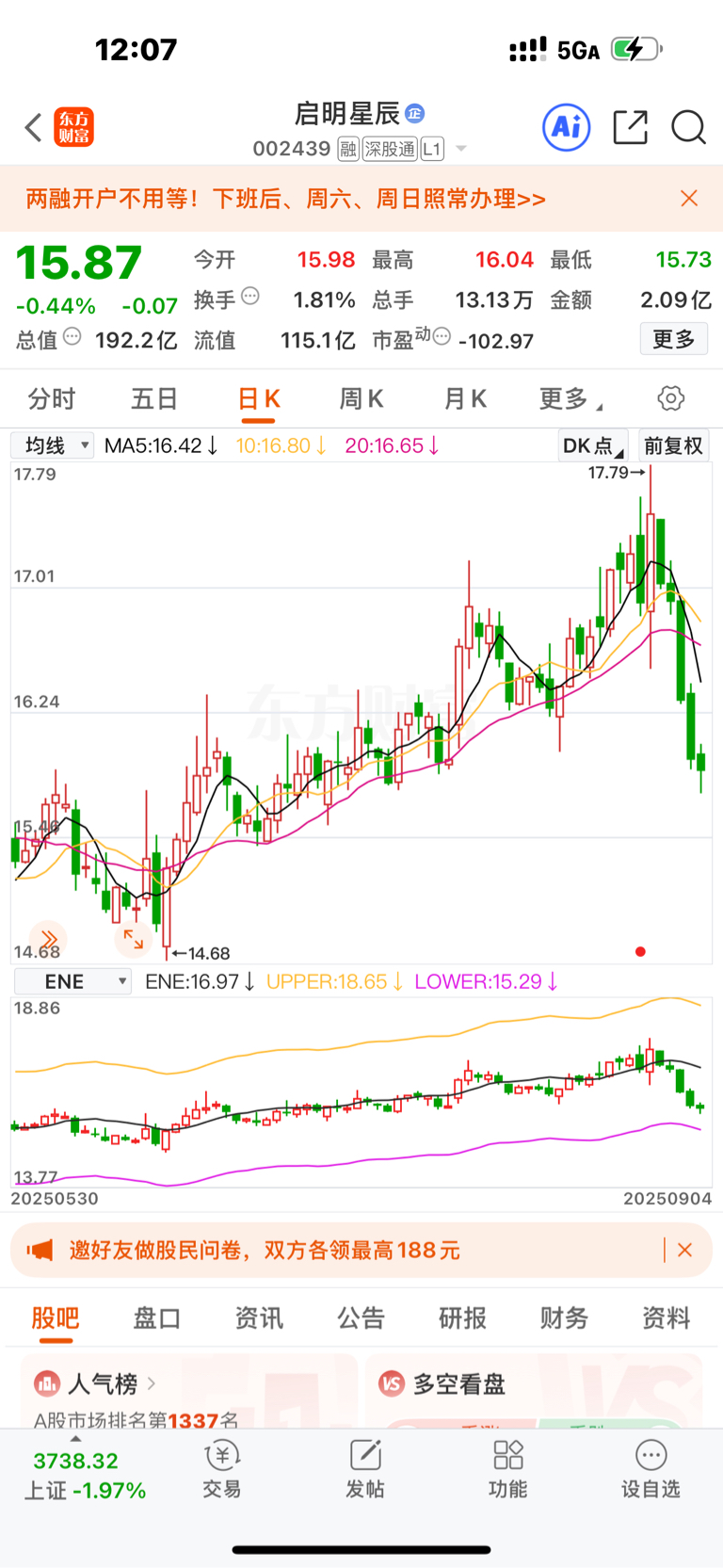Tap the megaphone icon in survey banner
723x1568 pixels.
point(40,1251)
